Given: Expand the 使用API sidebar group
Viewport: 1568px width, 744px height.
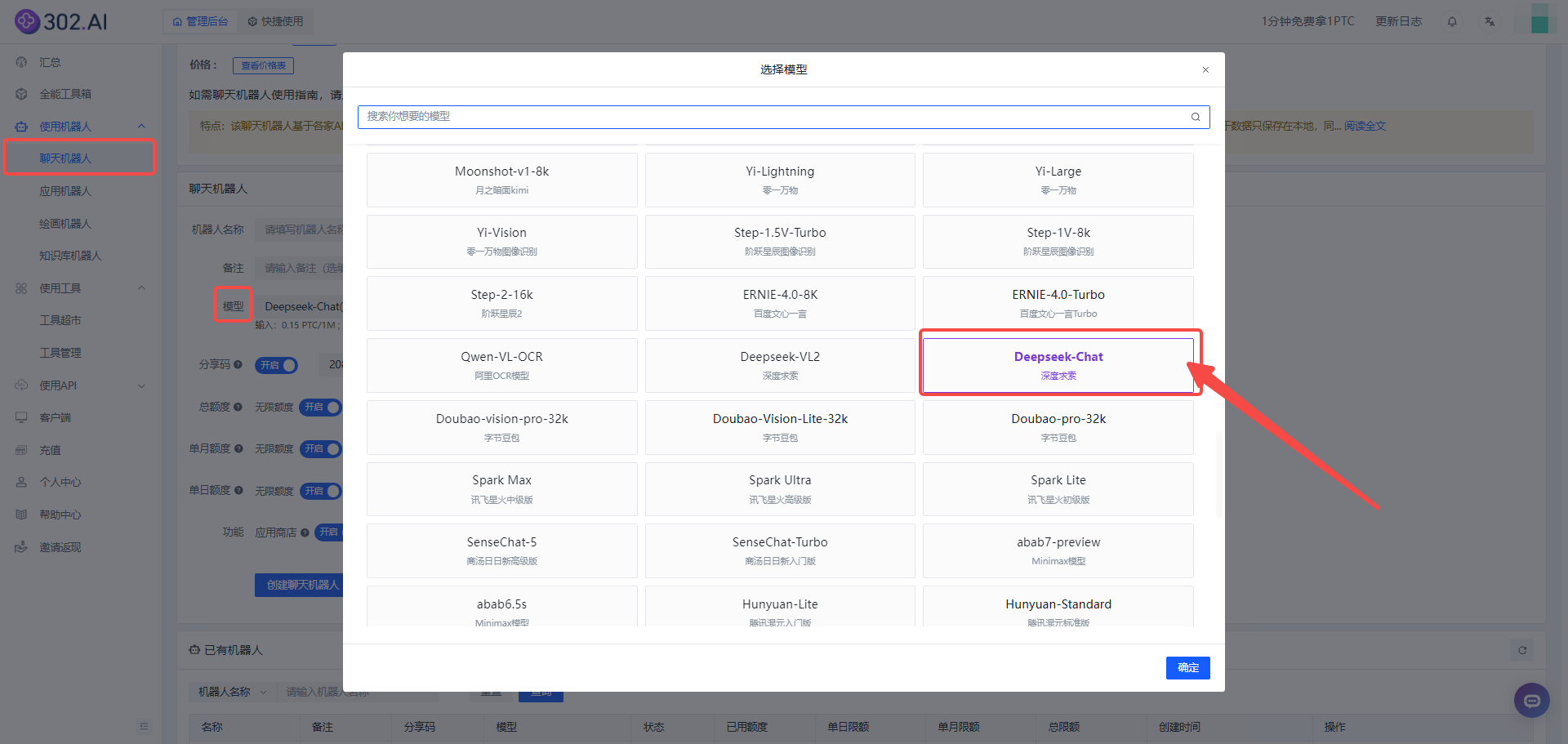Looking at the screenshot, I should point(81,385).
